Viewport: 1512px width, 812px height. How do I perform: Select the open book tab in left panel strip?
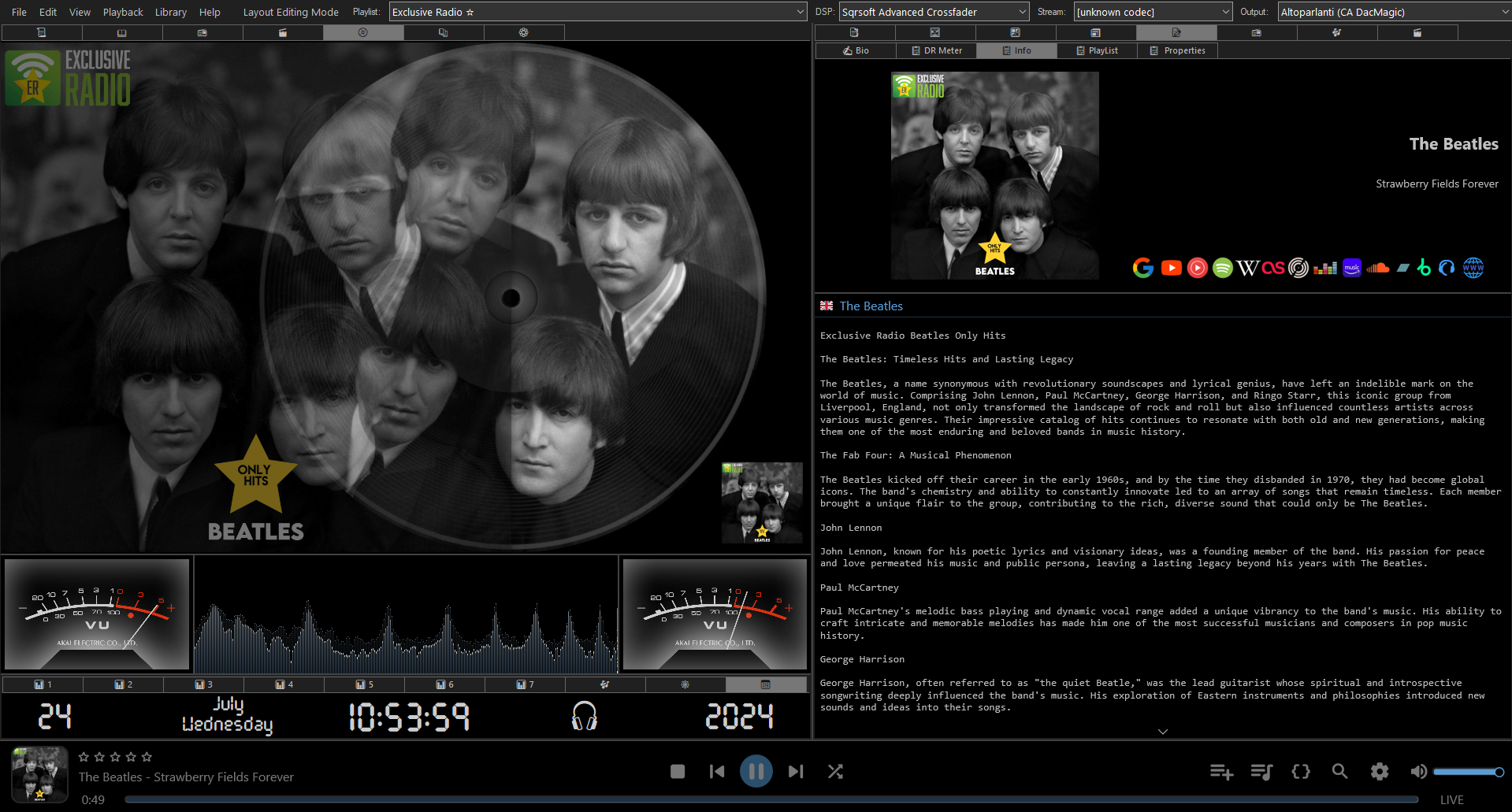(121, 32)
